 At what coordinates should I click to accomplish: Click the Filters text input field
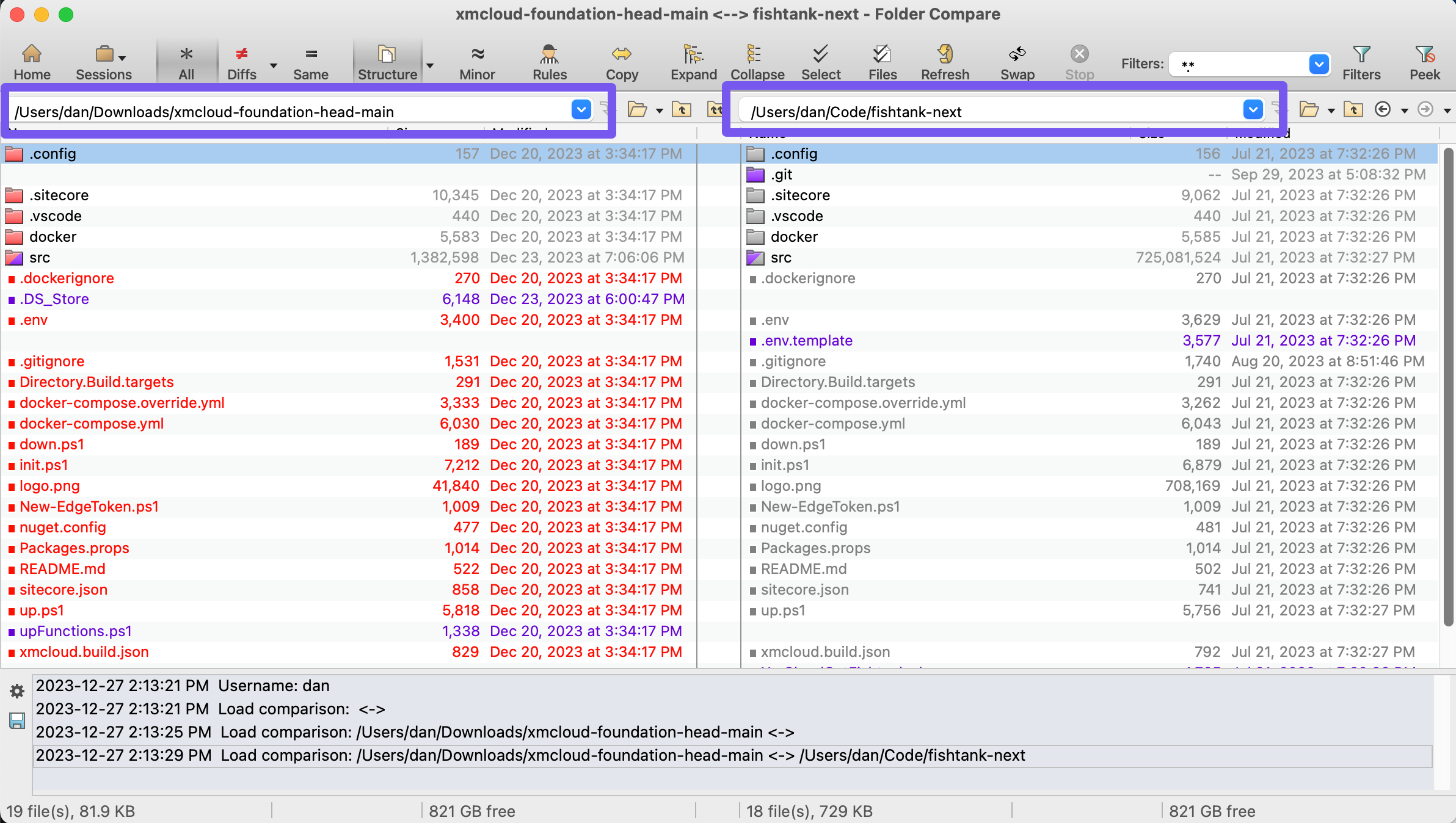pyautogui.click(x=1240, y=64)
